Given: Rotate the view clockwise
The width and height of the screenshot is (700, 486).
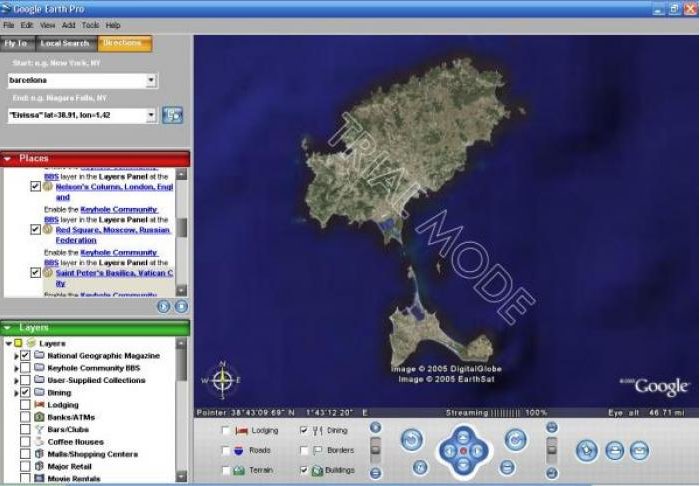Looking at the screenshot, I should pyautogui.click(x=516, y=440).
